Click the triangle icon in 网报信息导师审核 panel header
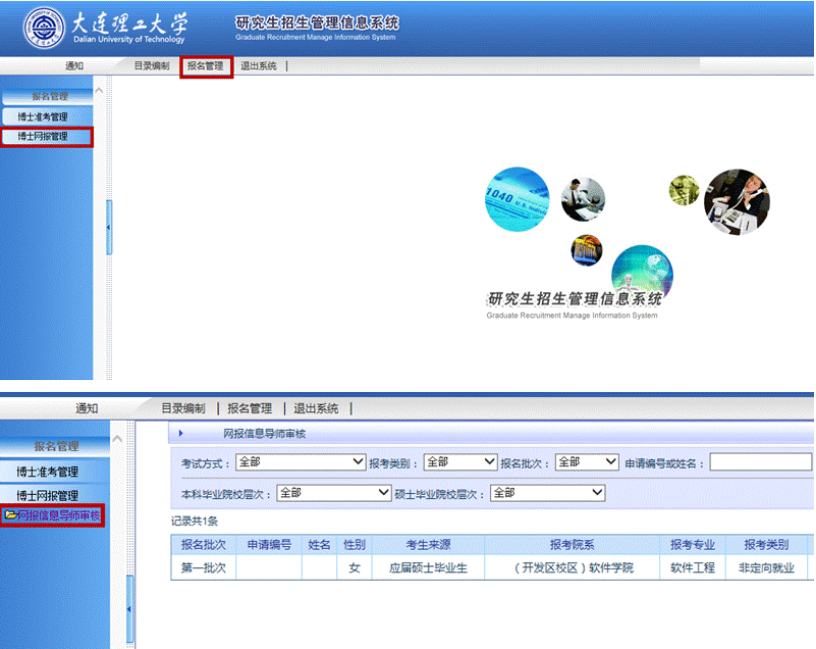The width and height of the screenshot is (816, 649). pyautogui.click(x=181, y=433)
